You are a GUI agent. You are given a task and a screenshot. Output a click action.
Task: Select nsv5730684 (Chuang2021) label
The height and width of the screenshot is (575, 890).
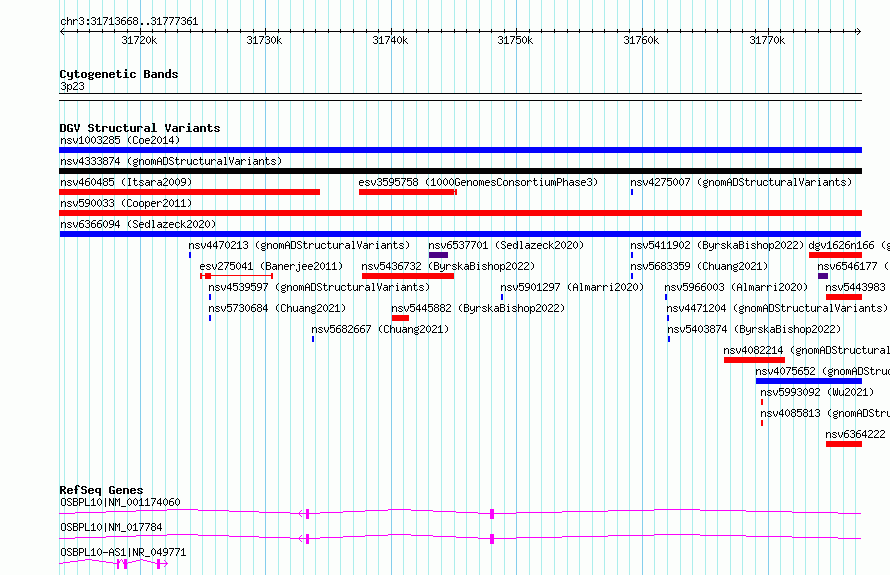(277, 308)
